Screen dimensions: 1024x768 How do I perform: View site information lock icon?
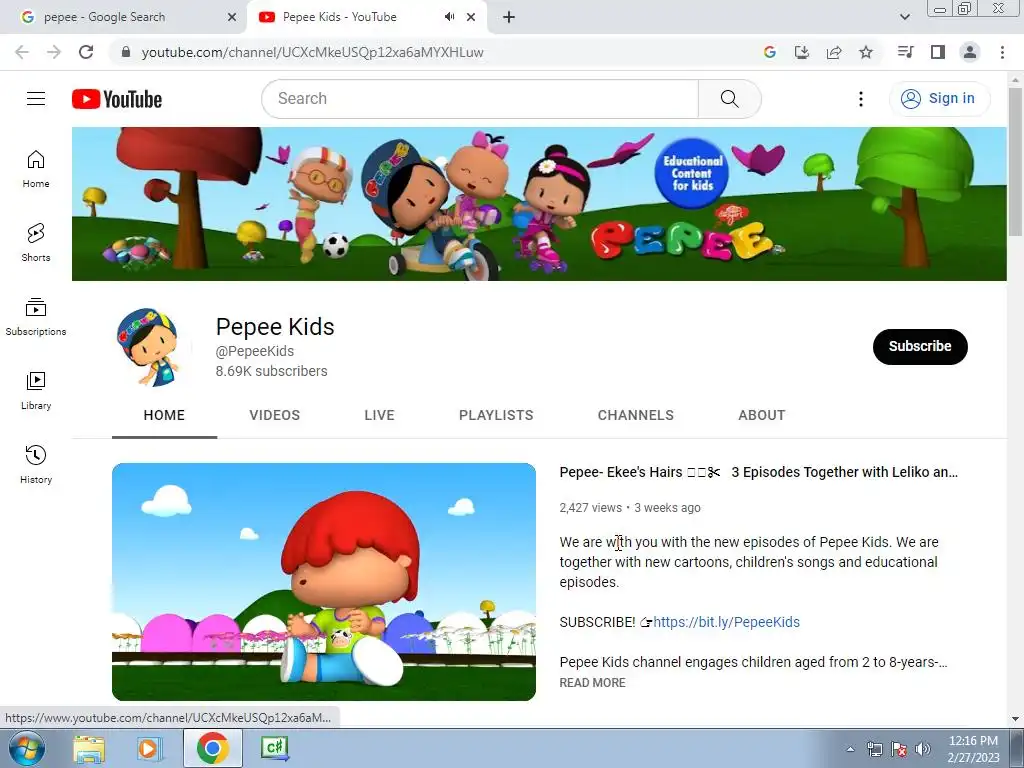pyautogui.click(x=126, y=52)
